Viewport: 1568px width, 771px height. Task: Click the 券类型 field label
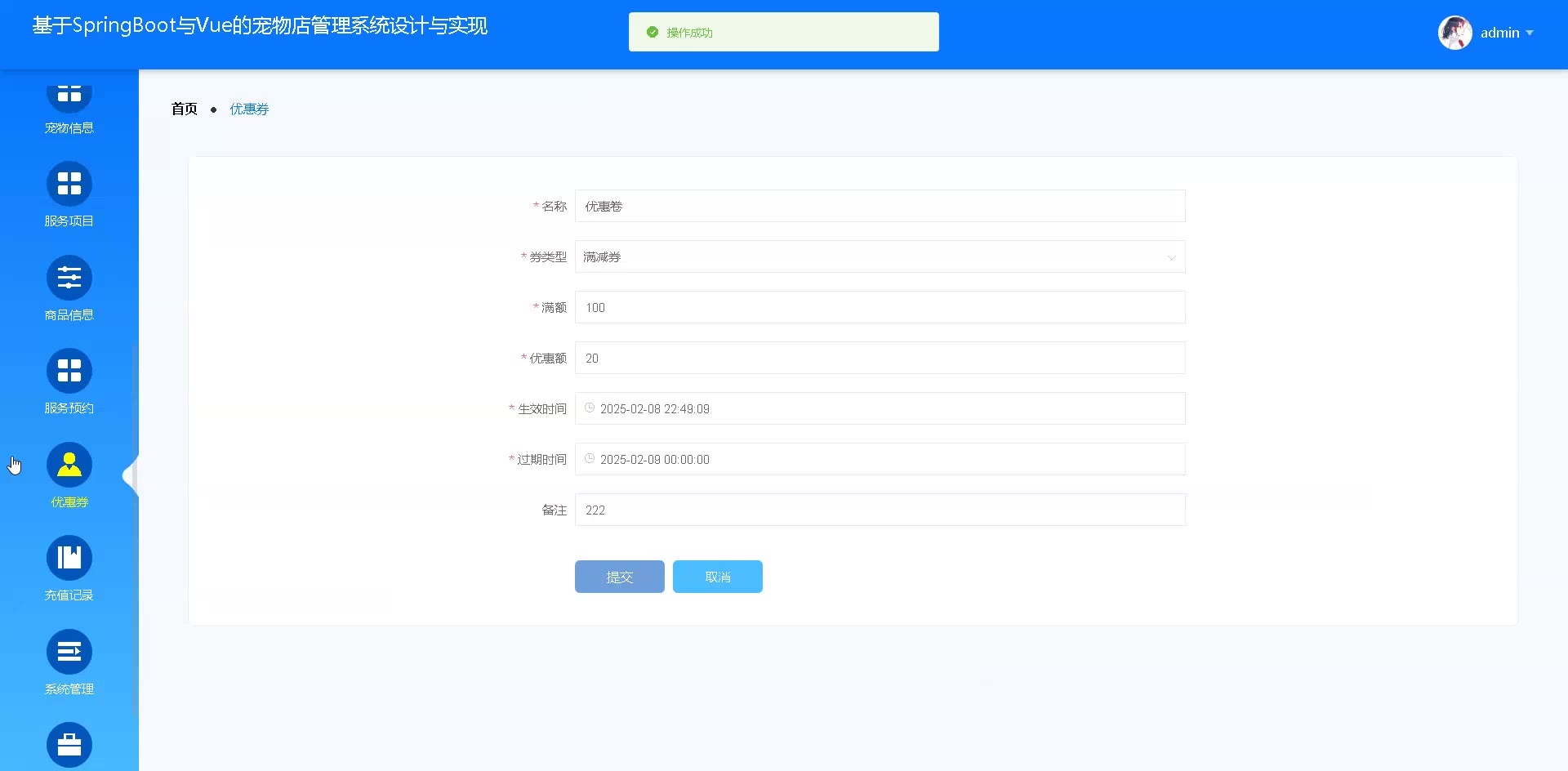547,257
